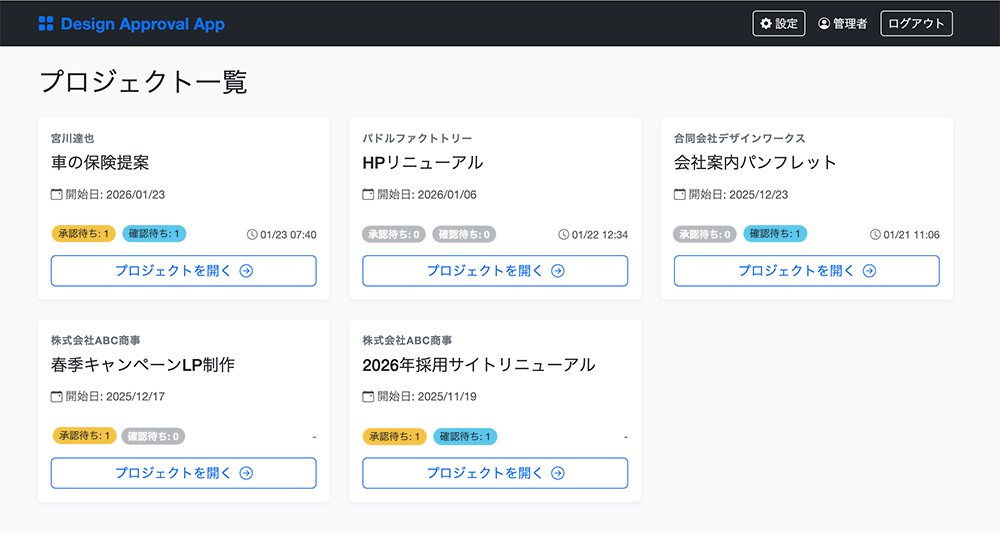The width and height of the screenshot is (1000, 533).
Task: Click the user avatar icon beside 管理者
Action: point(824,24)
